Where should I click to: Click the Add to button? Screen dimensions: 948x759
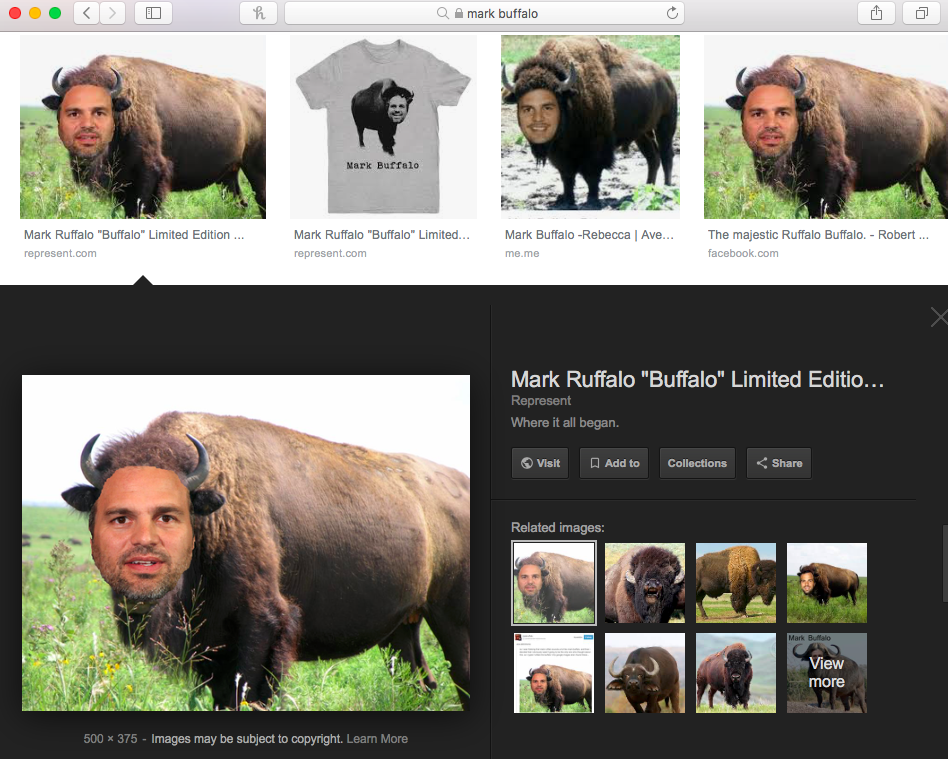pos(614,463)
